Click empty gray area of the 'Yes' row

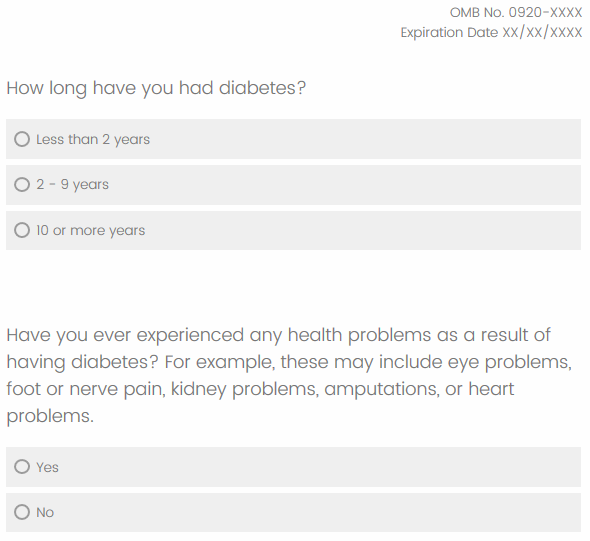[320, 467]
